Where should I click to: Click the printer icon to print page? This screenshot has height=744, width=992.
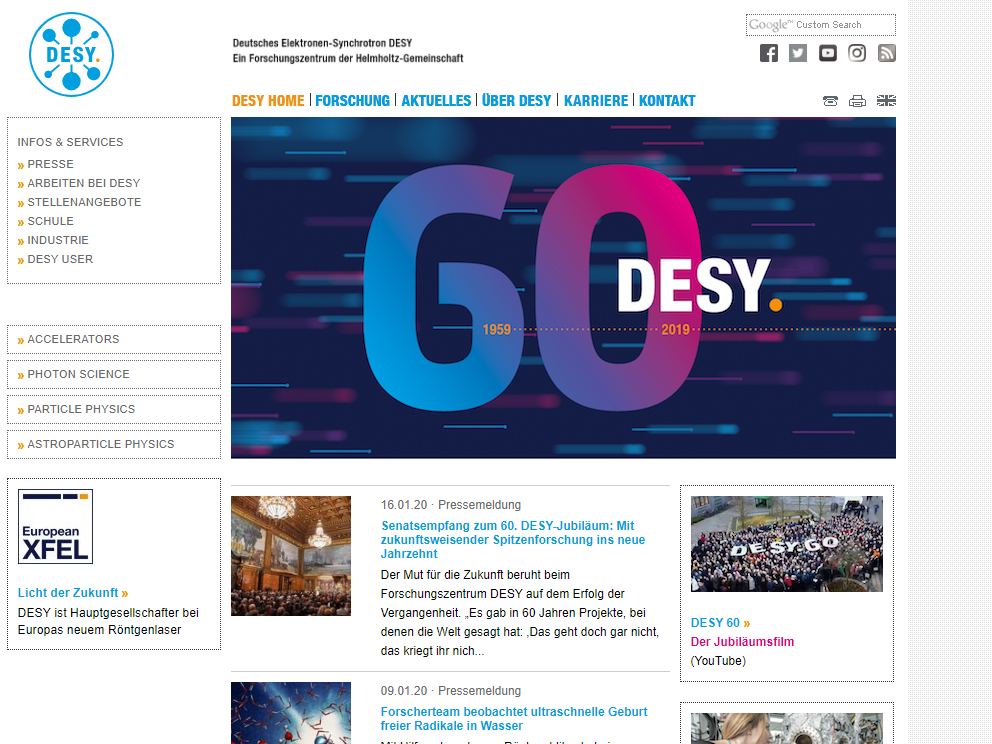pos(857,101)
